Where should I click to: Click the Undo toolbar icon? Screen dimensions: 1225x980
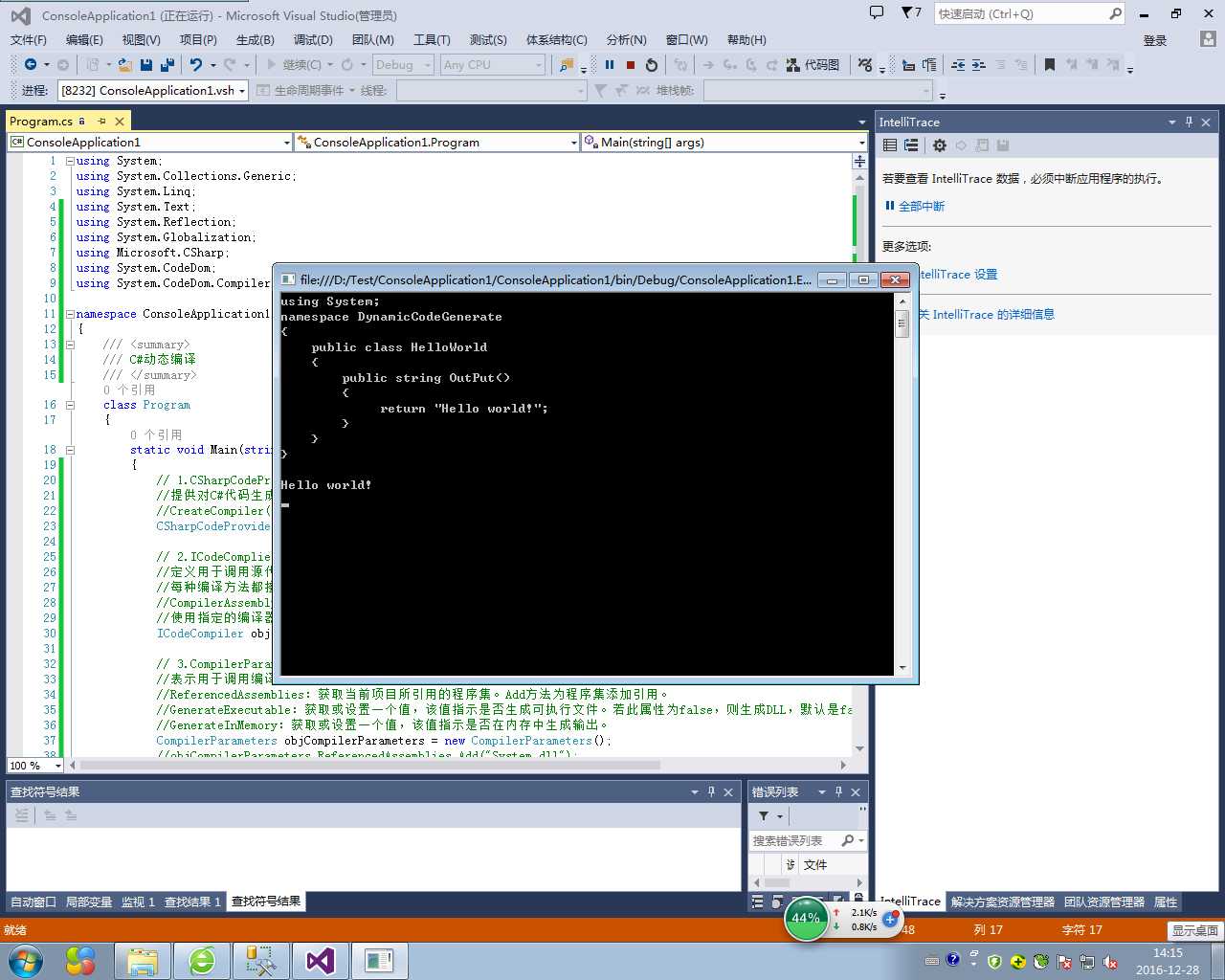tap(196, 65)
